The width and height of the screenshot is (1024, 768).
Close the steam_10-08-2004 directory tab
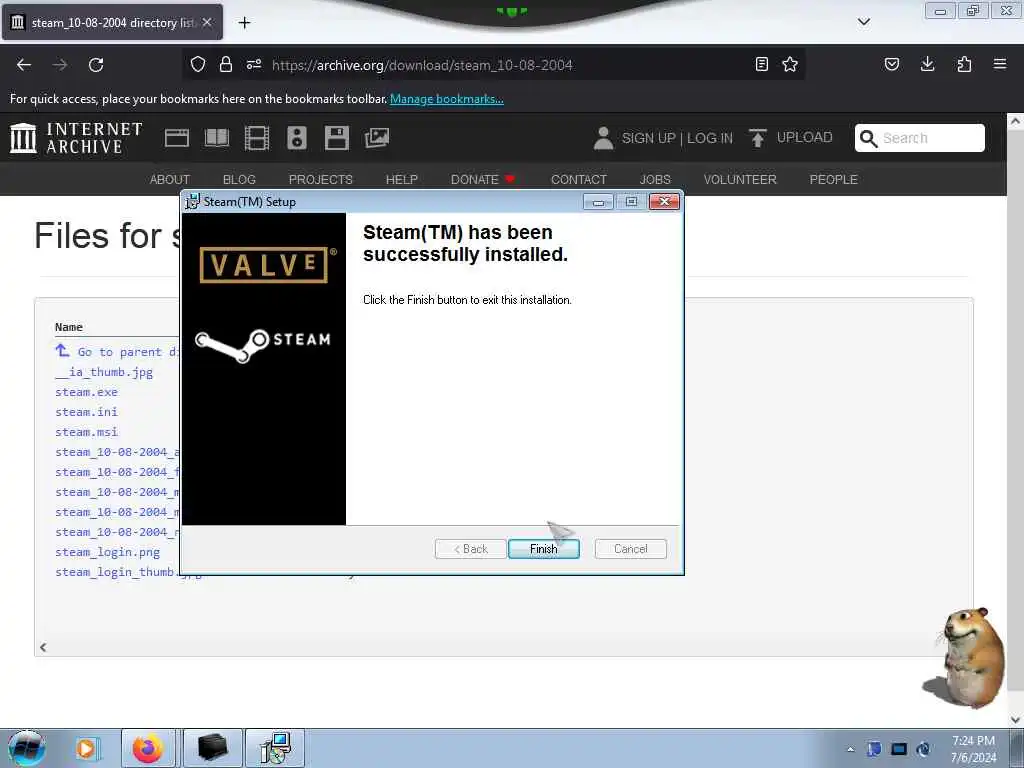pyautogui.click(x=207, y=22)
